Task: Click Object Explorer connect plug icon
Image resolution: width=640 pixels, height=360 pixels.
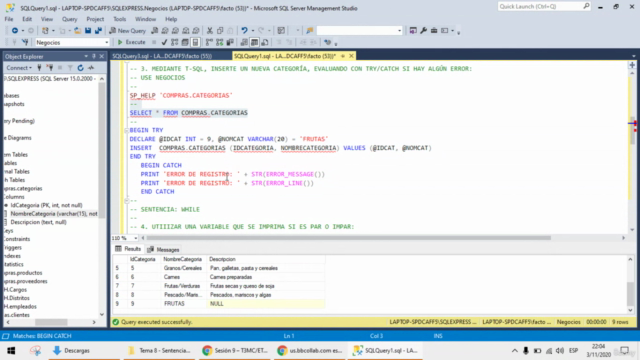Action: coord(40,68)
